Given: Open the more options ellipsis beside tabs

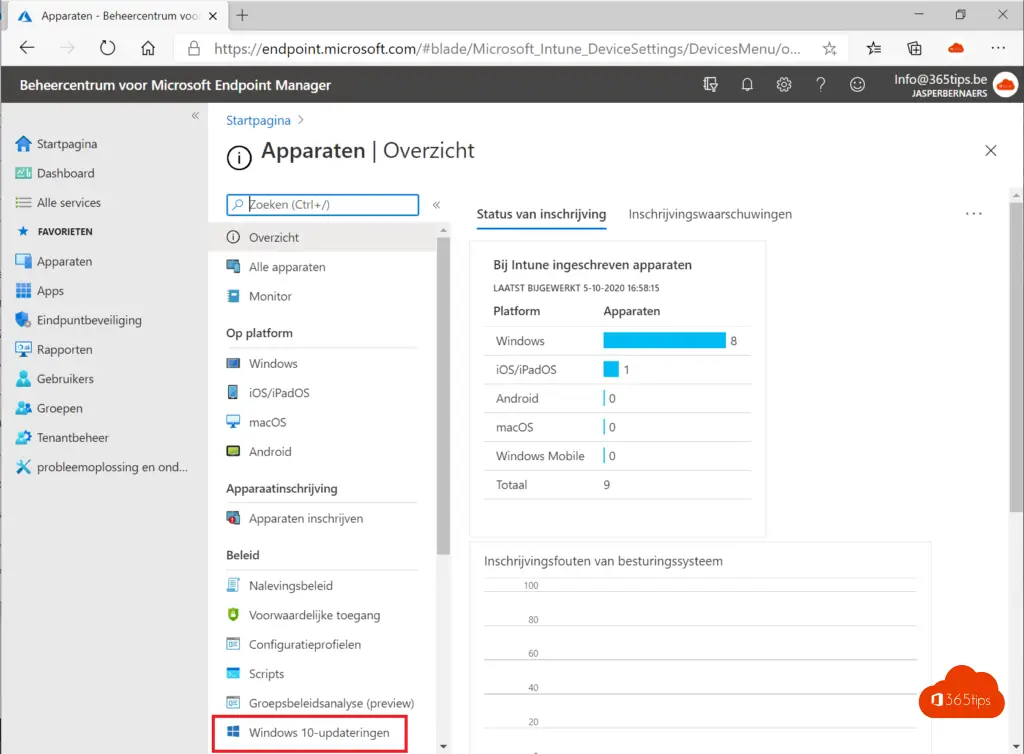Looking at the screenshot, I should coord(973,213).
